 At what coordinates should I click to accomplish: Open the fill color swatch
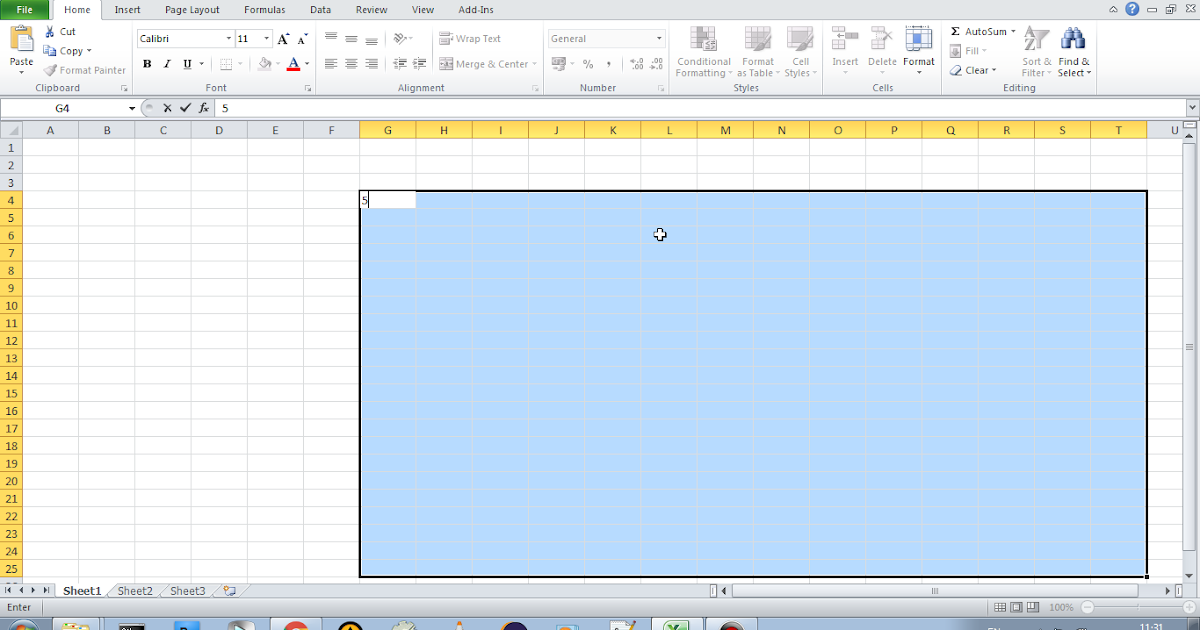click(x=263, y=63)
